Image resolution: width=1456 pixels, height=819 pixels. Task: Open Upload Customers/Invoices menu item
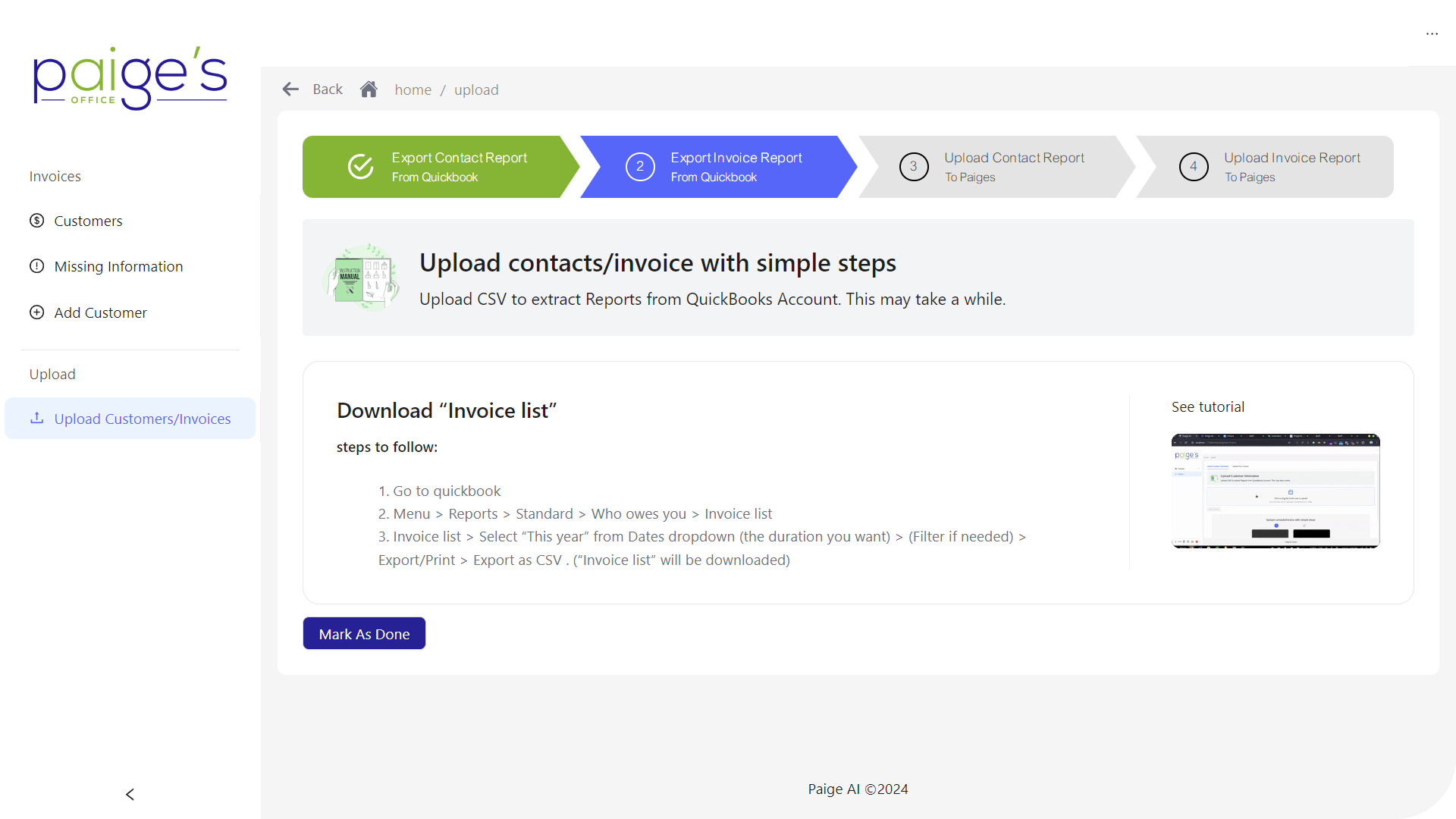[142, 419]
